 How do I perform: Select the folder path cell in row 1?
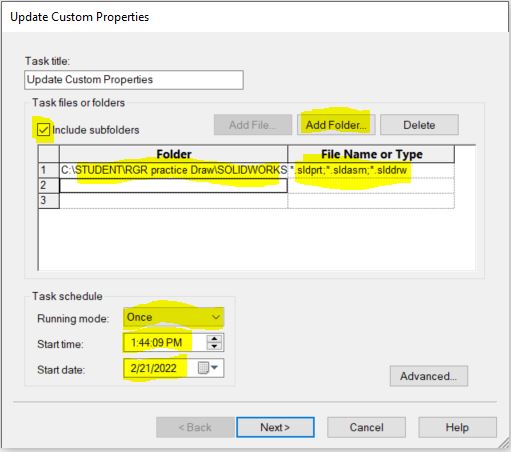[173, 170]
